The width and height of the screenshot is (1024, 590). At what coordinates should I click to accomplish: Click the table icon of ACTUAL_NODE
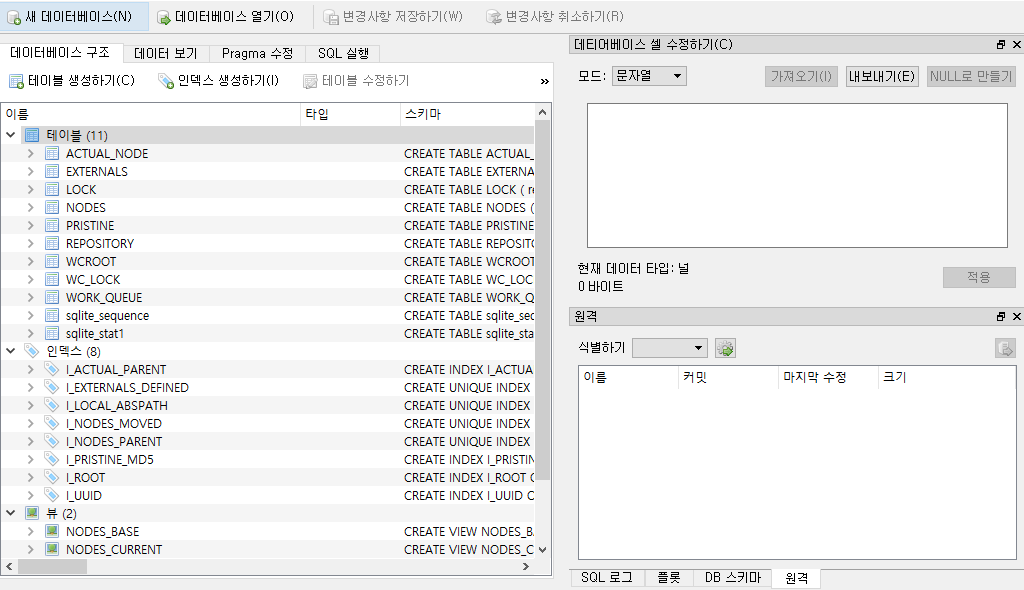pos(52,154)
